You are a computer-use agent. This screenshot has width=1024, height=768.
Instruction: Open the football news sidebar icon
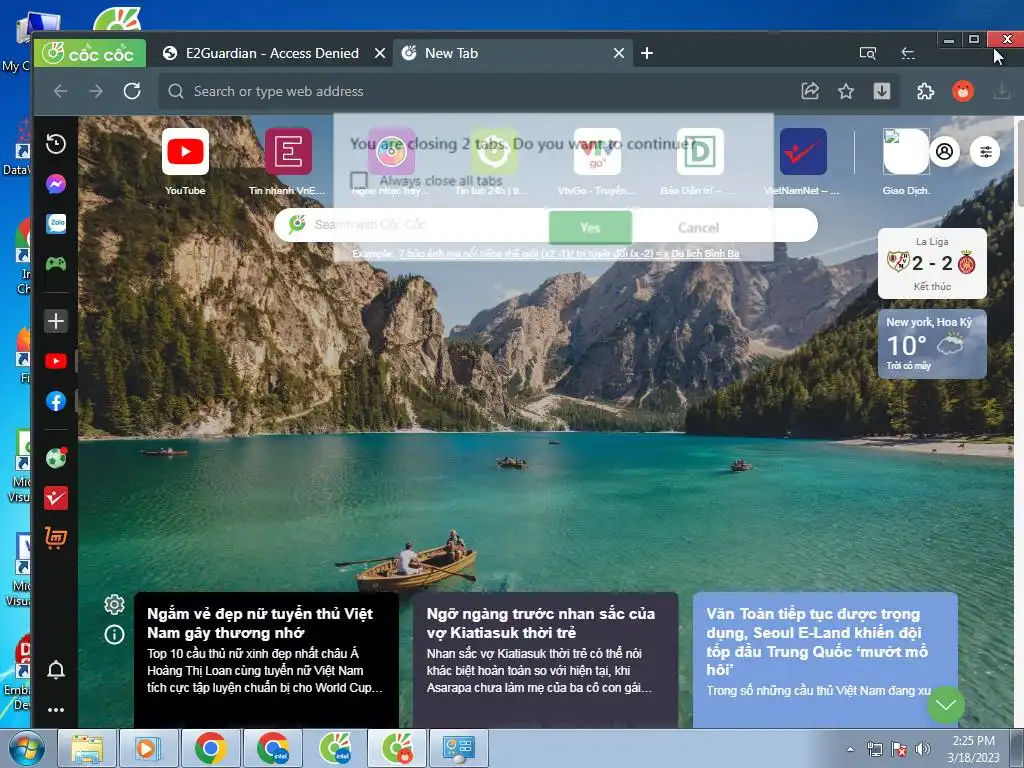point(56,458)
